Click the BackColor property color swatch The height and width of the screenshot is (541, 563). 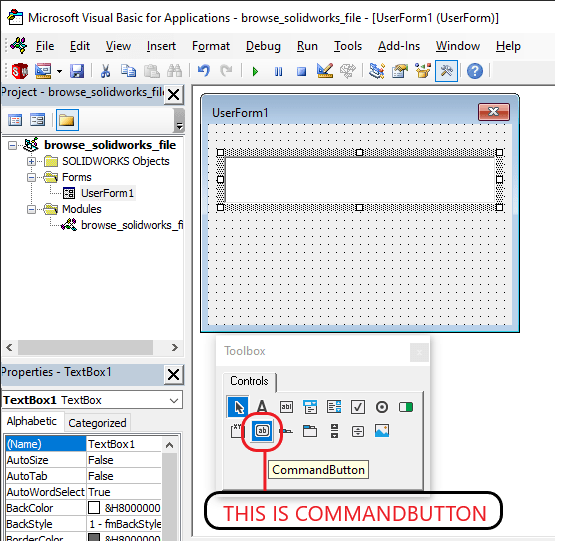94,508
